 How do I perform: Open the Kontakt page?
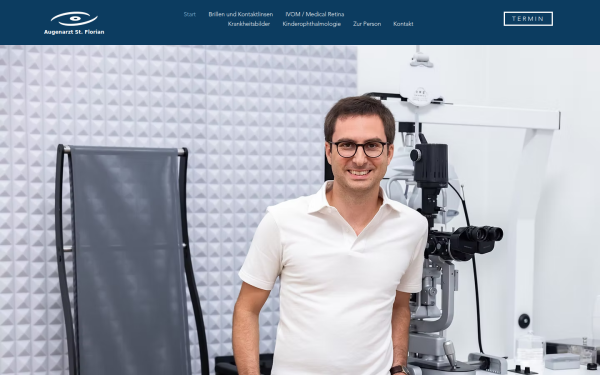tap(403, 24)
